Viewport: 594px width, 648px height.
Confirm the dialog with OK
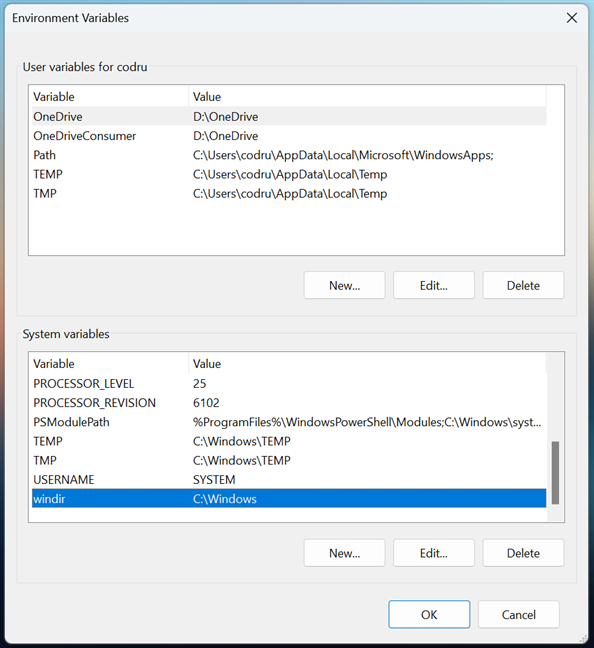(x=429, y=615)
